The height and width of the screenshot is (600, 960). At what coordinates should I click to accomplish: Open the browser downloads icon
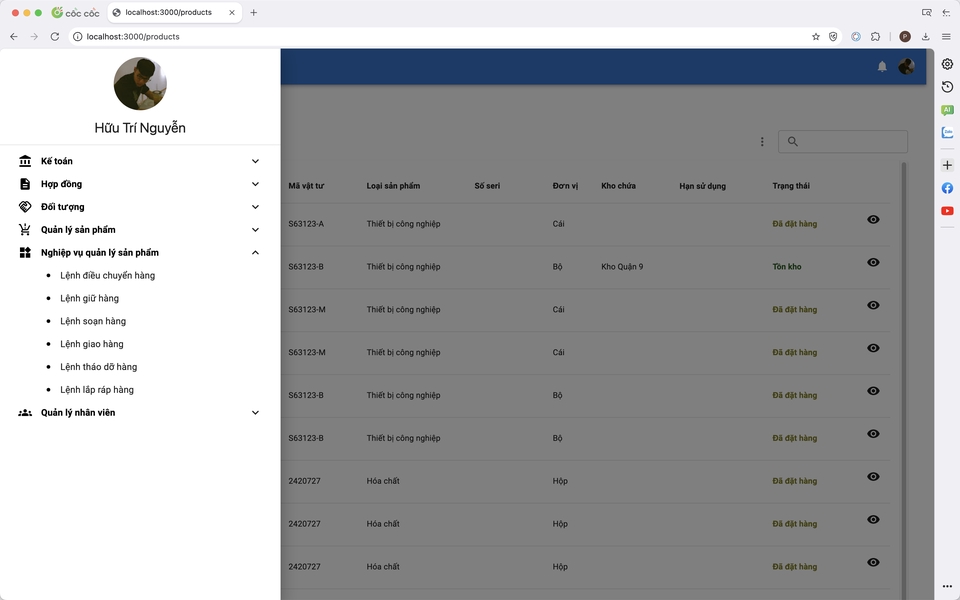926,37
